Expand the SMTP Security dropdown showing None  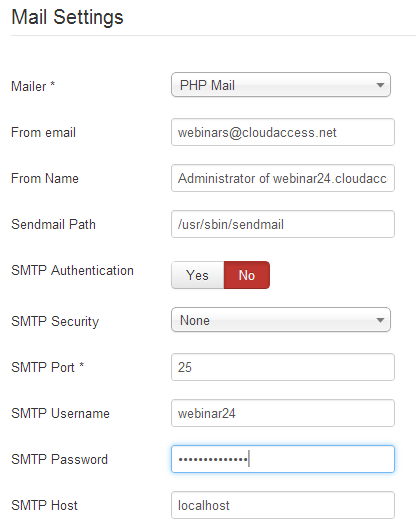click(x=281, y=320)
